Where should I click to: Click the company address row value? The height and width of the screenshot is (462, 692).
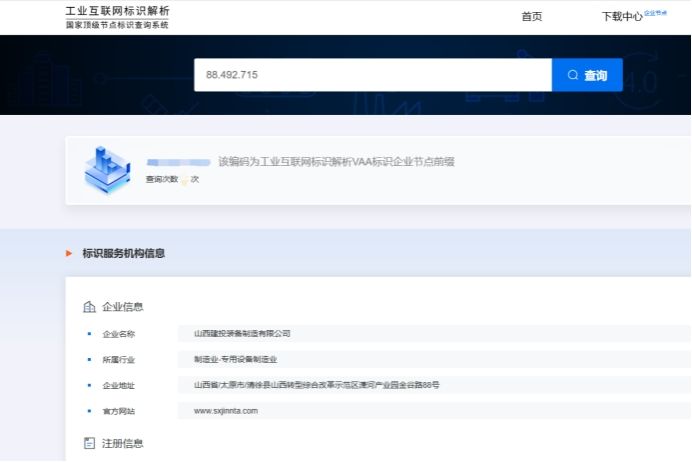(316, 385)
